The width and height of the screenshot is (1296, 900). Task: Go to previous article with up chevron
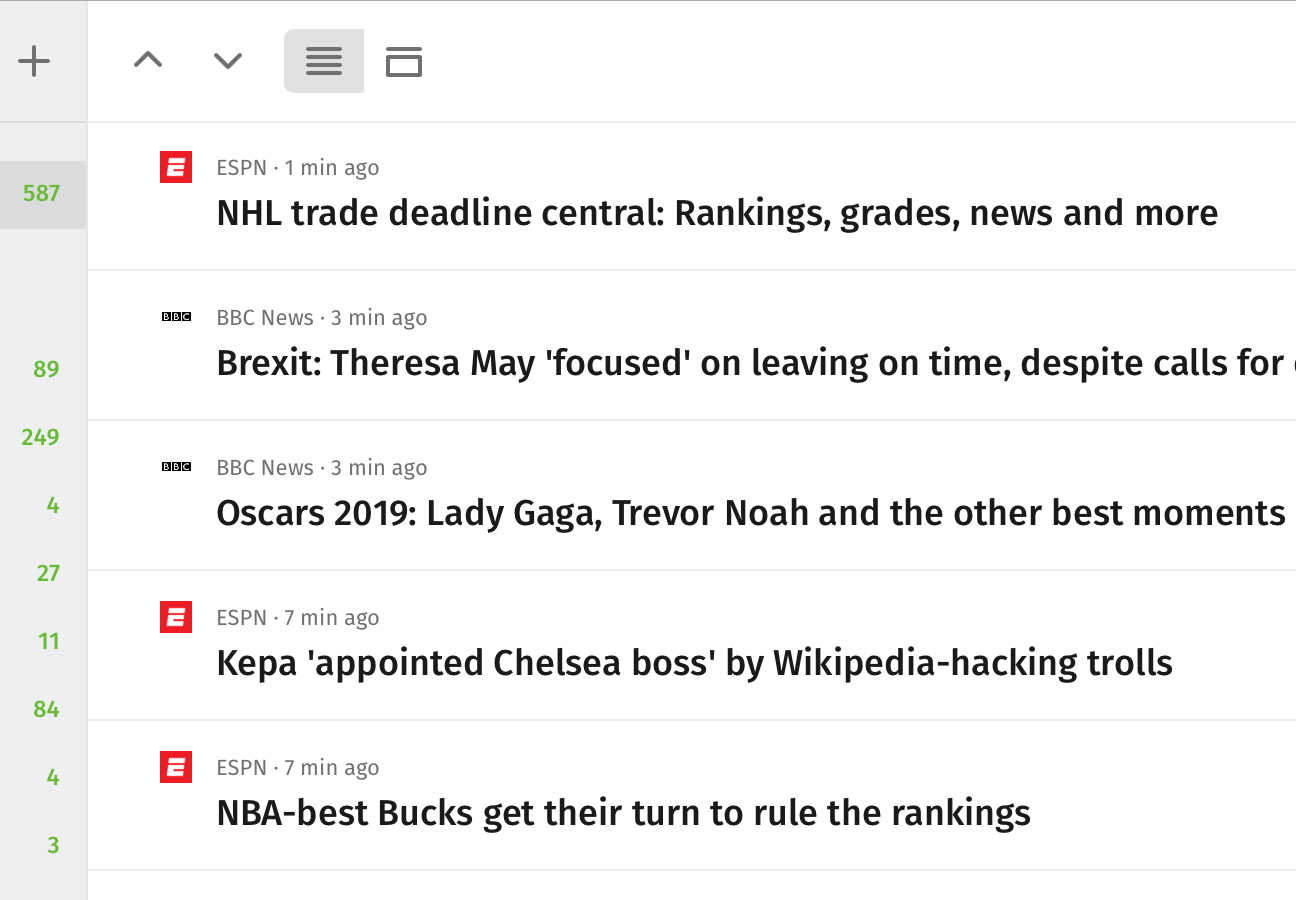tap(148, 60)
